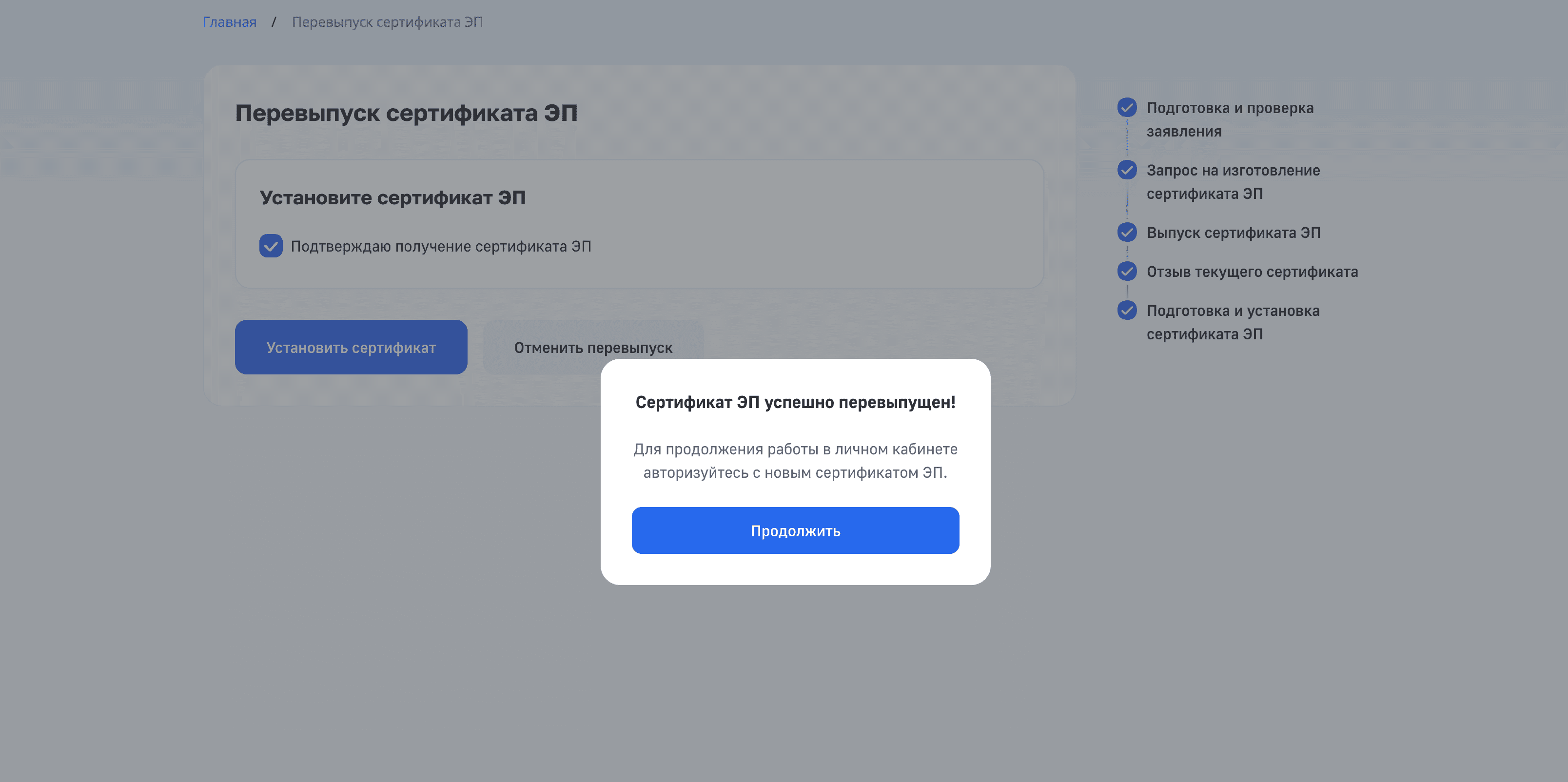
Task: Select the step text Выпуск сертификата ЭП
Action: 1233,233
